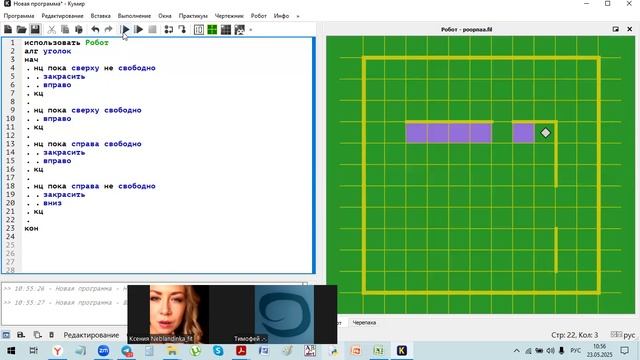Click the Тимофей participant thumbnail
This screenshot has height=360, width=640.
(284, 314)
